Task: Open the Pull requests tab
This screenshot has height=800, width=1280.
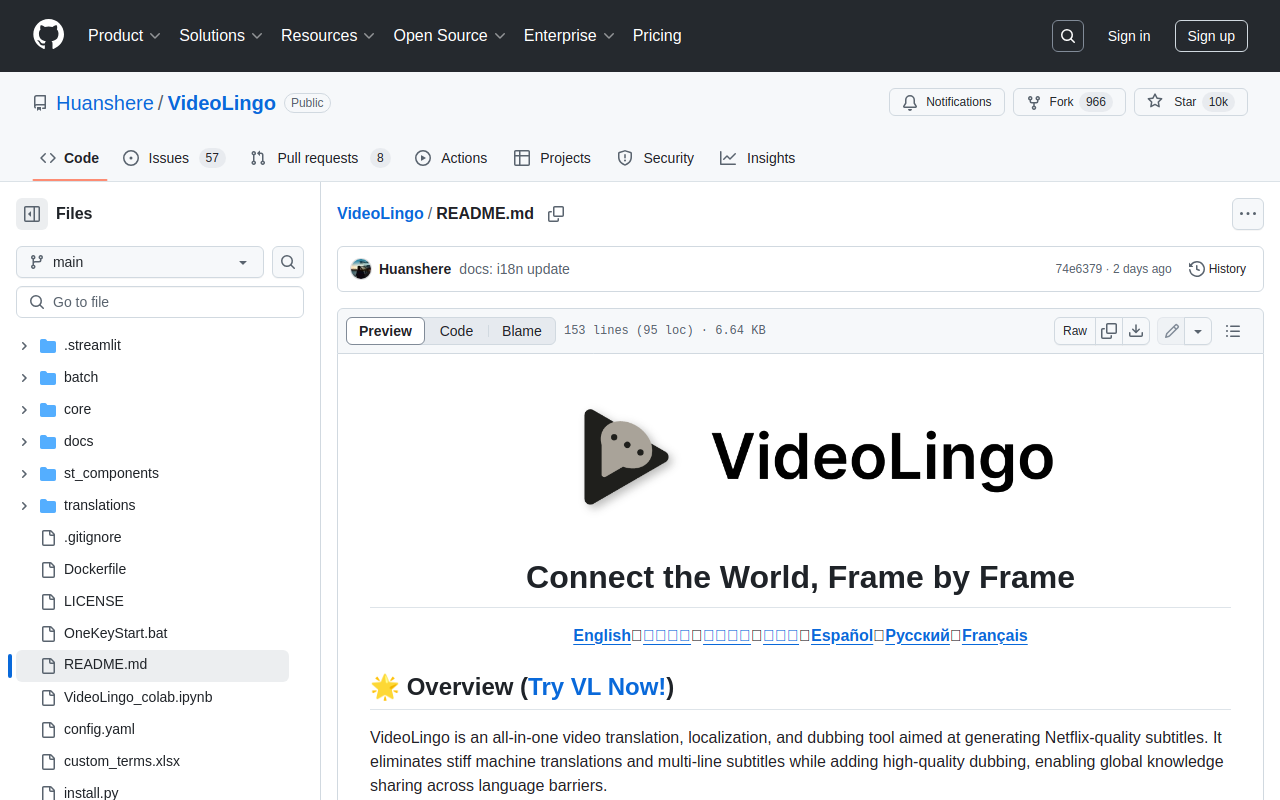Action: tap(319, 158)
